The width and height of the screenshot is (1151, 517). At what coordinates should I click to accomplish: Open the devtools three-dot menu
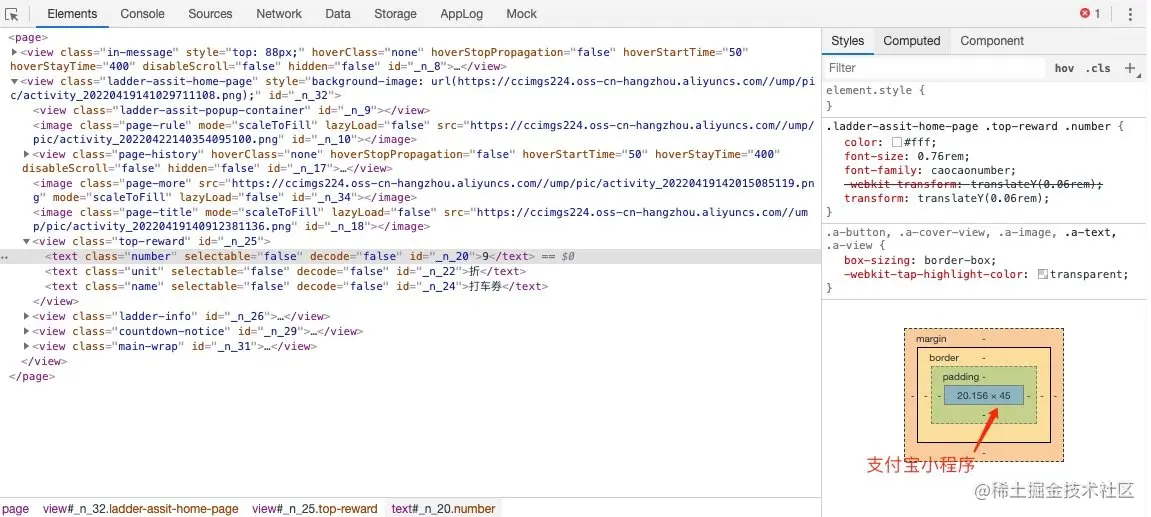coord(1130,14)
